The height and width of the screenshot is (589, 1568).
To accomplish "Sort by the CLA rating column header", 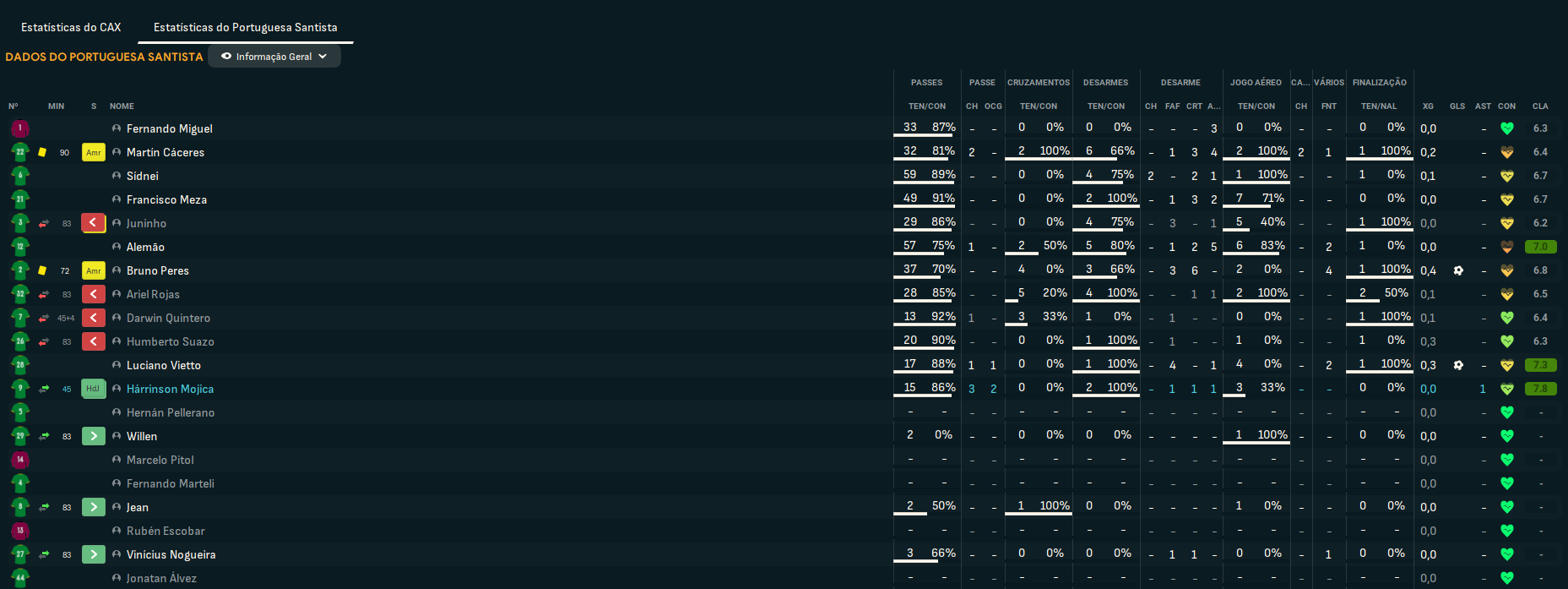I will (x=1540, y=106).
